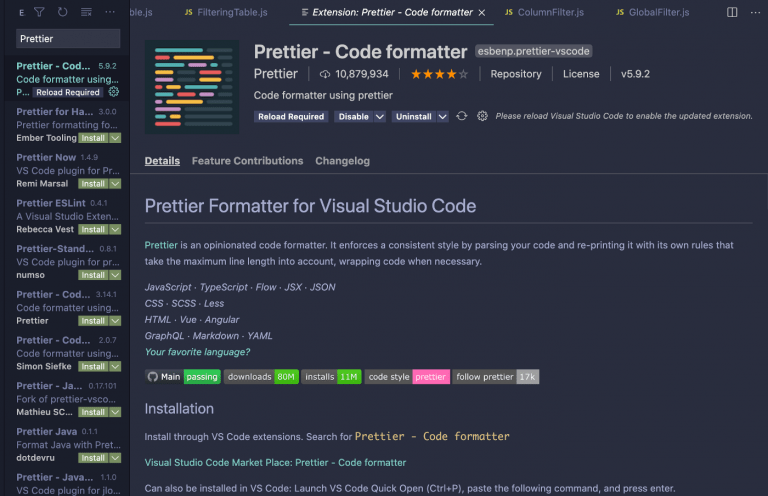Open the Changelog tab
The width and height of the screenshot is (768, 496).
pyautogui.click(x=342, y=161)
